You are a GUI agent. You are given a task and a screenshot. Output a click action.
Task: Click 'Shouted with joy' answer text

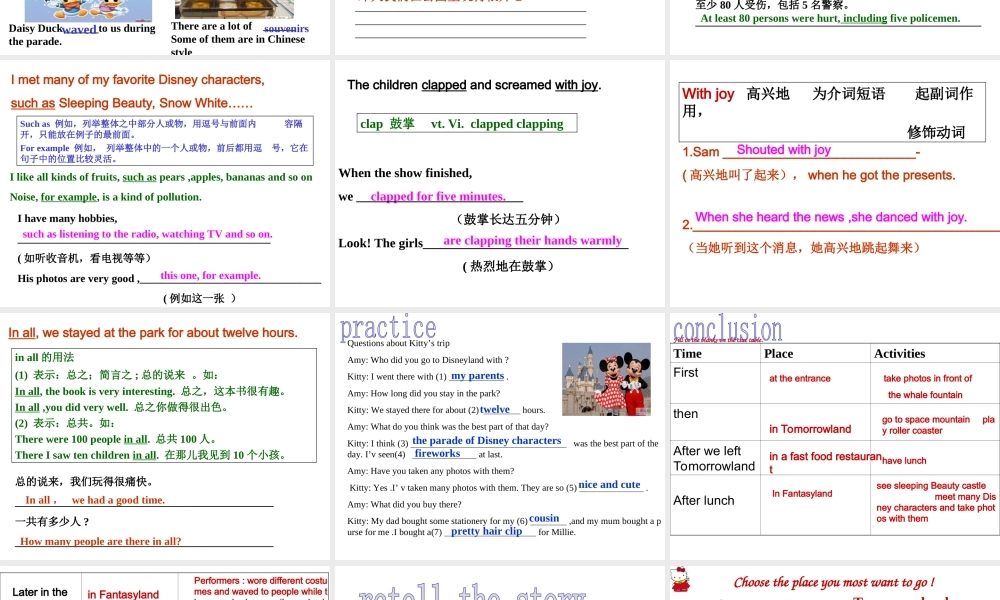(784, 149)
